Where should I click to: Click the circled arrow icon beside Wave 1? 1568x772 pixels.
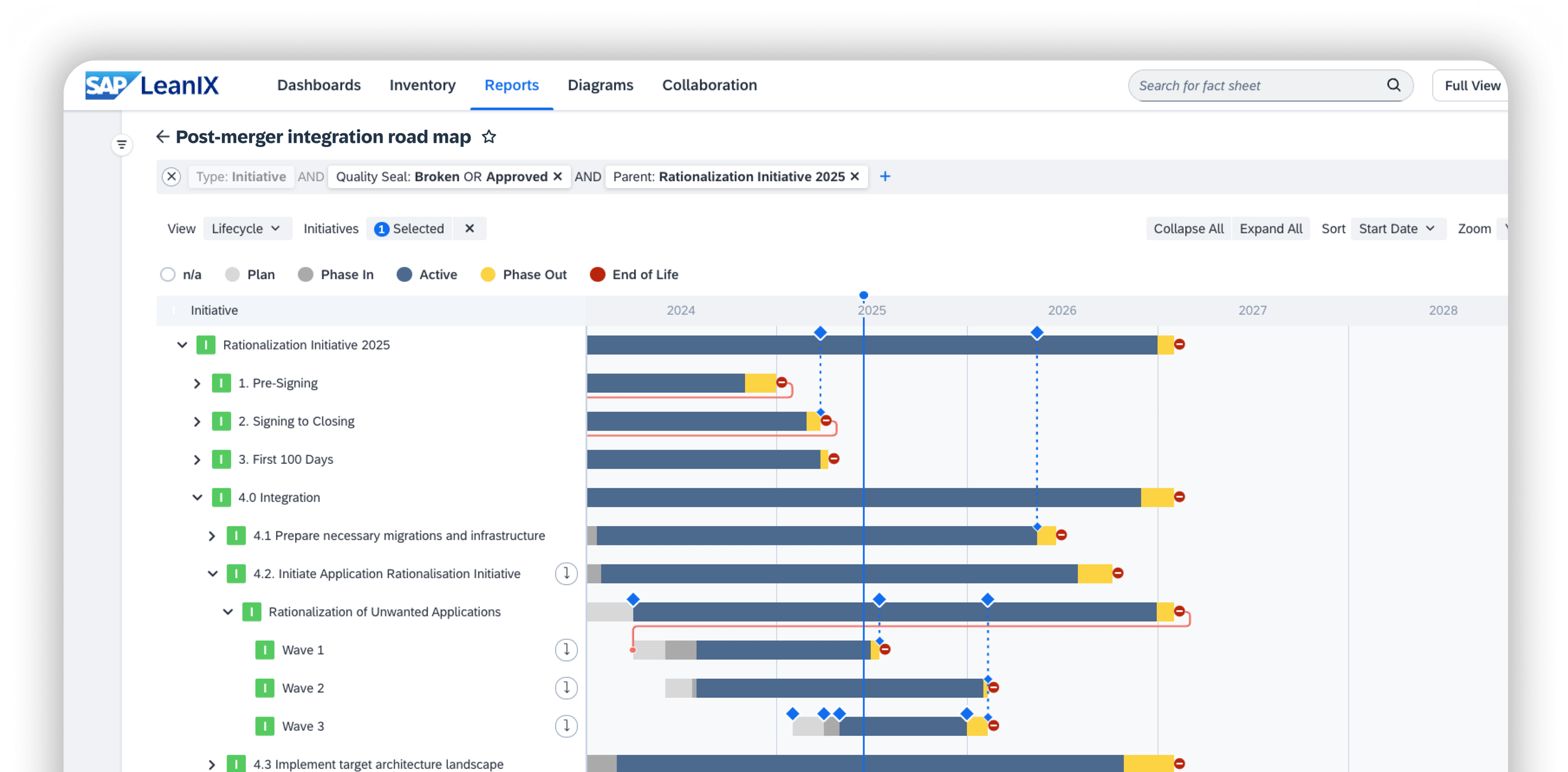click(x=567, y=650)
